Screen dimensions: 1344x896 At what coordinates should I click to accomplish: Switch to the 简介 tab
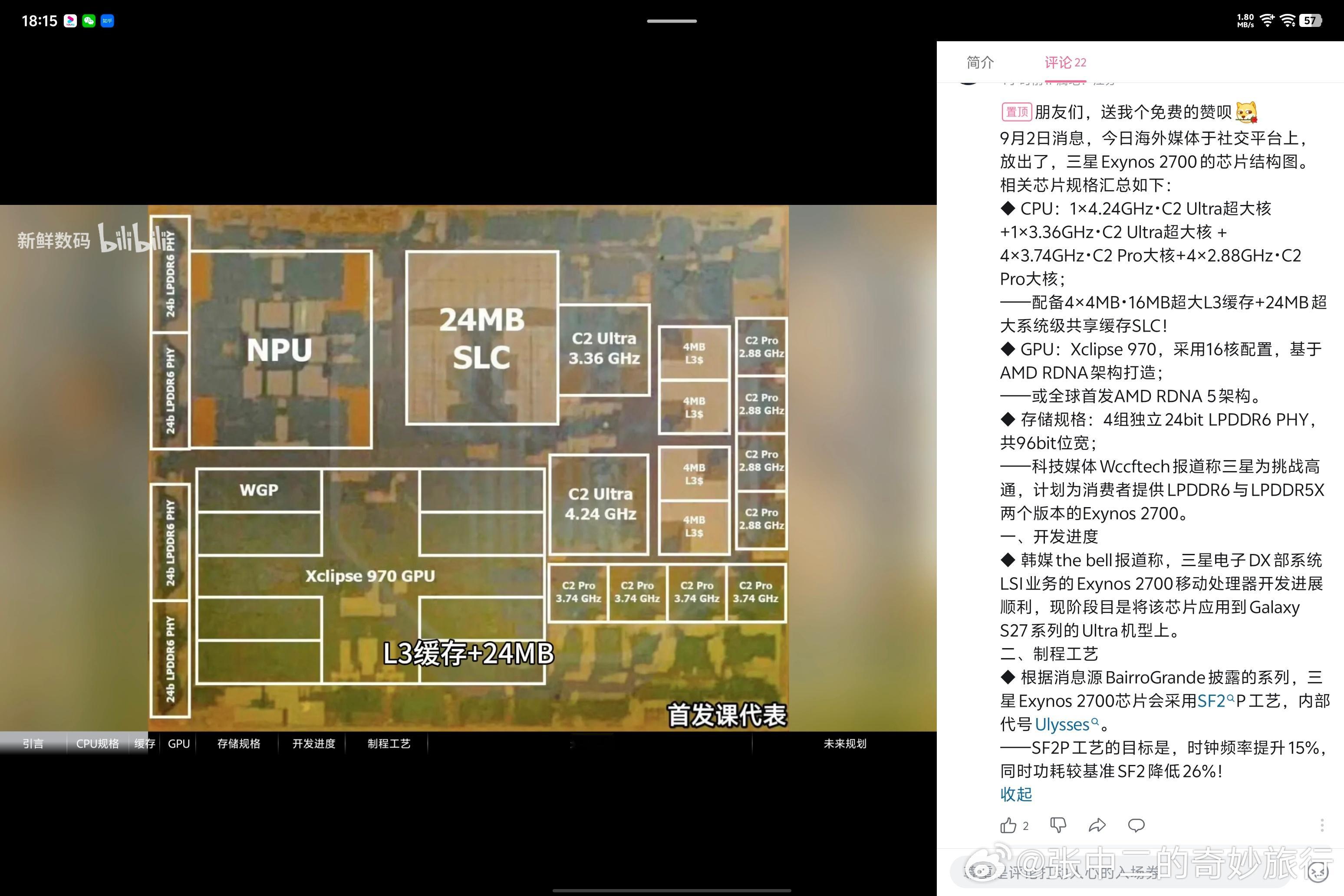click(980, 62)
